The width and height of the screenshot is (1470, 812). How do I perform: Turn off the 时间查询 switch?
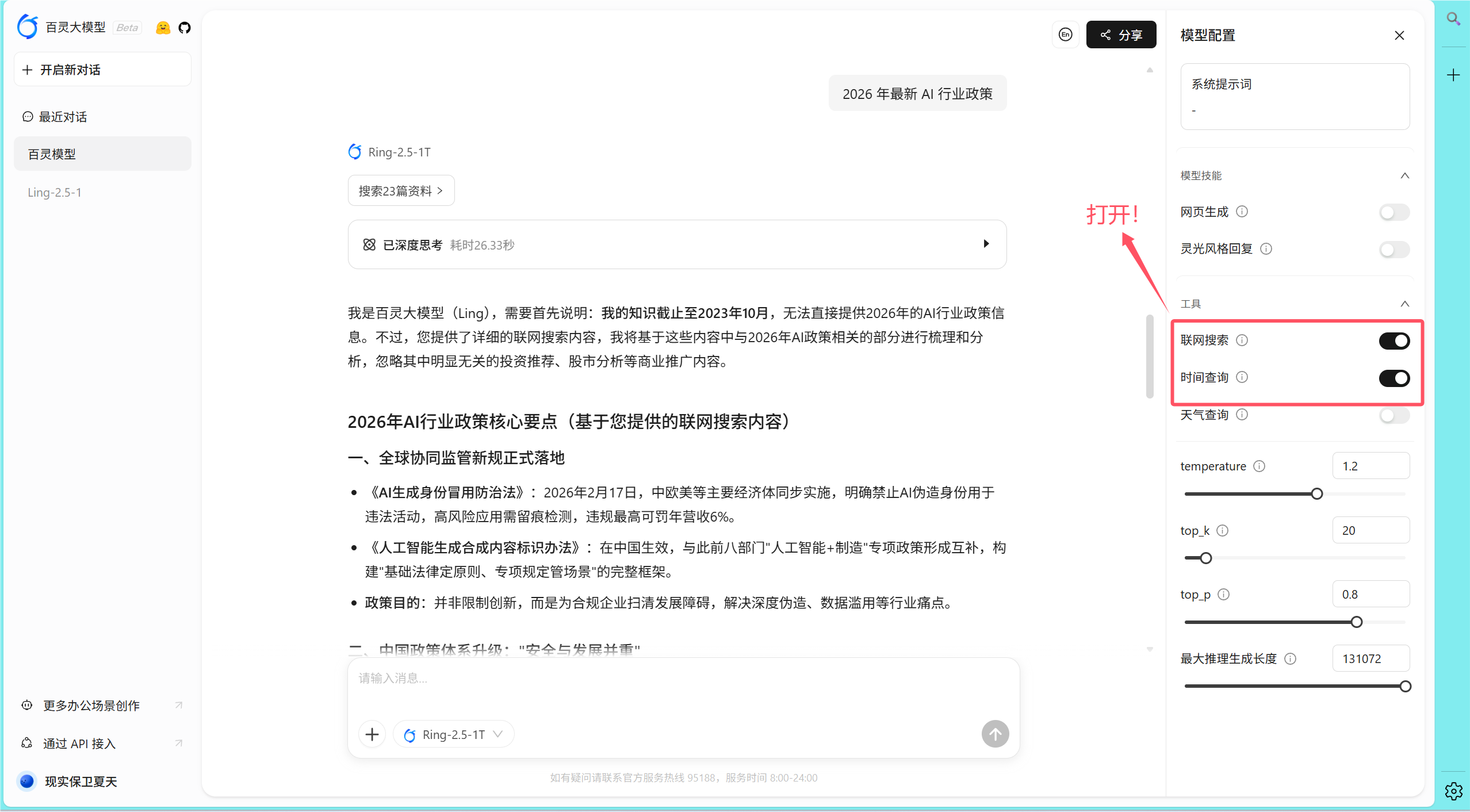[1394, 378]
